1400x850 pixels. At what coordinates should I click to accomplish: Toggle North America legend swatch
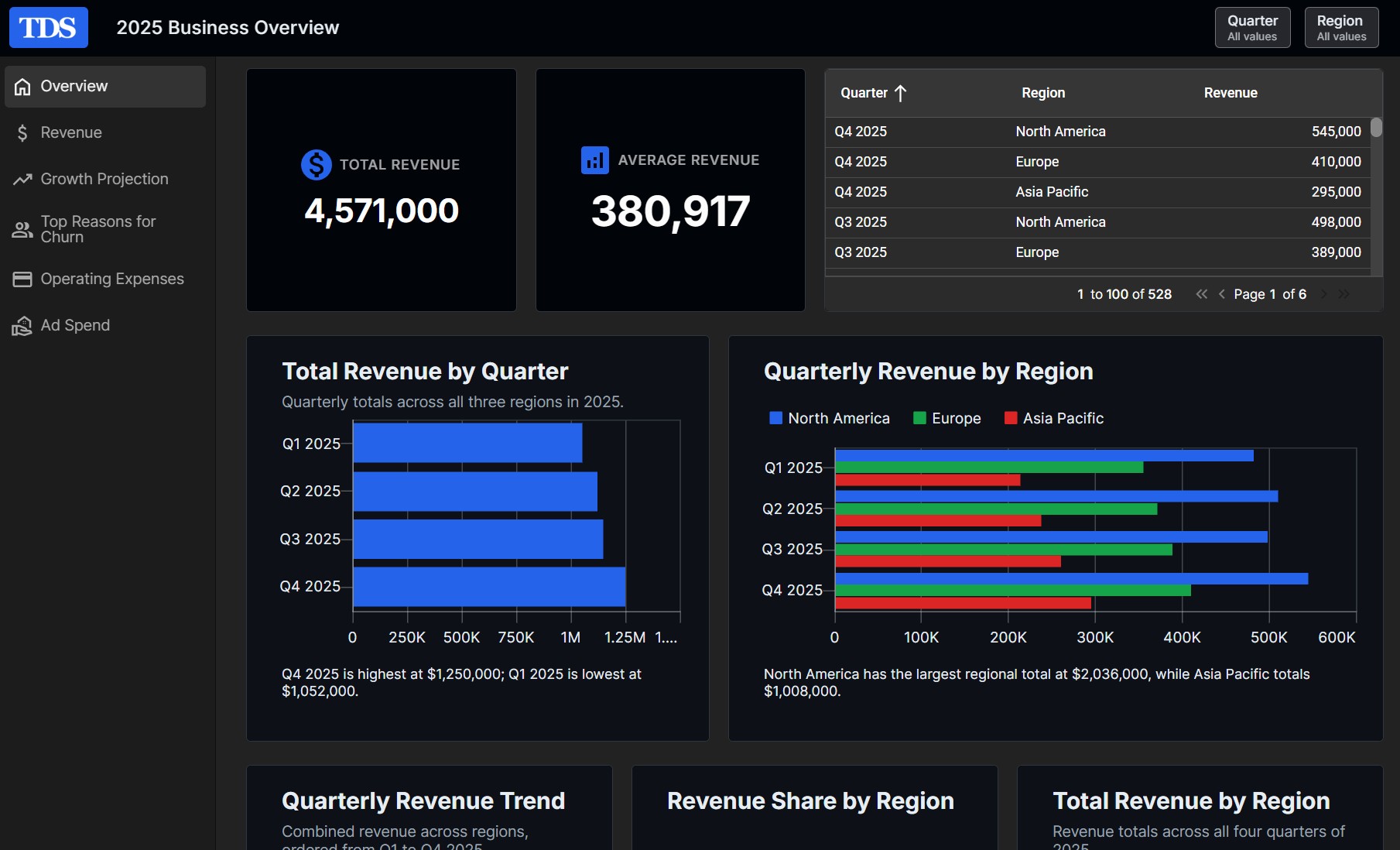775,418
